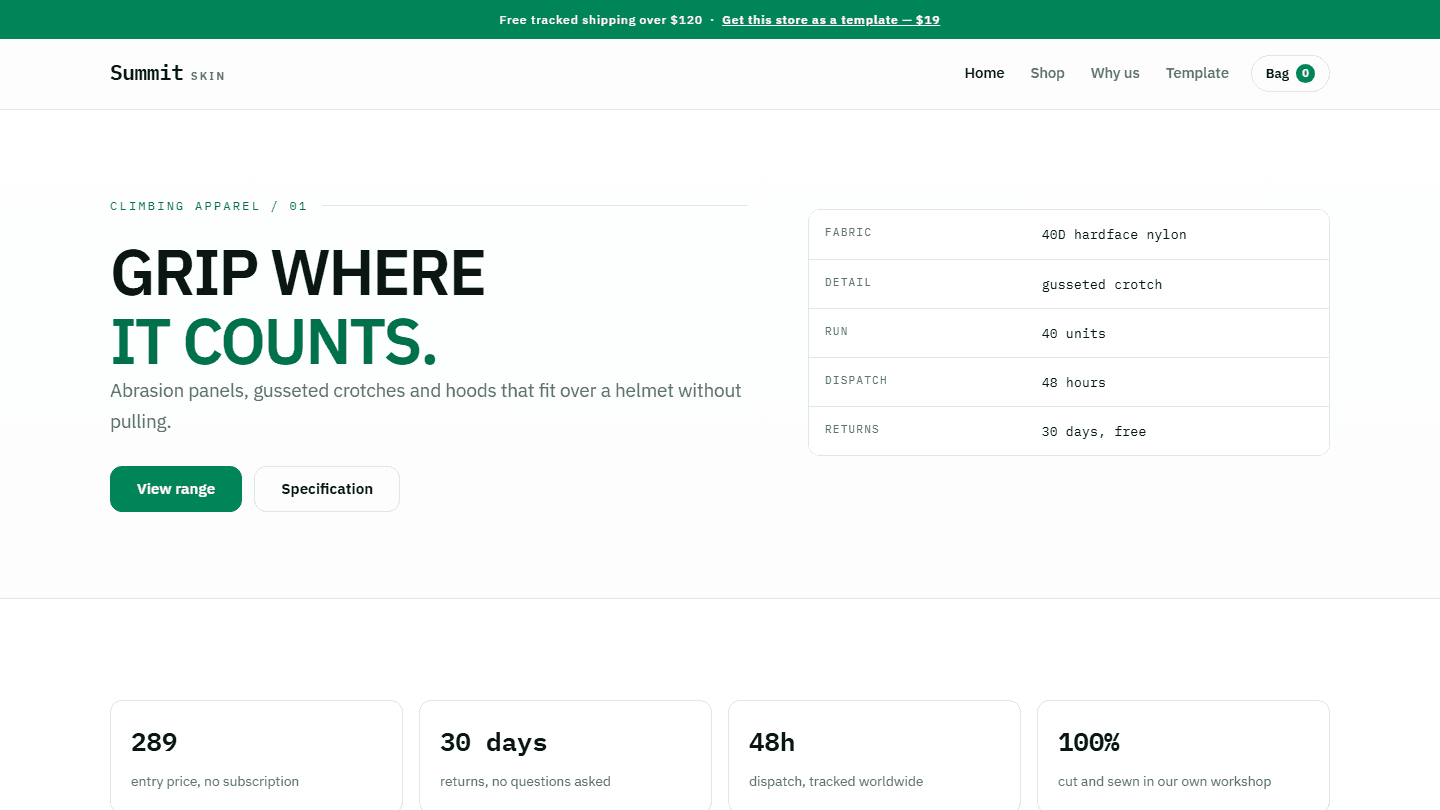Viewport: 1440px width, 810px height.
Task: Click the 'CLIMBING APPAREL / 01' label
Action: click(x=208, y=206)
